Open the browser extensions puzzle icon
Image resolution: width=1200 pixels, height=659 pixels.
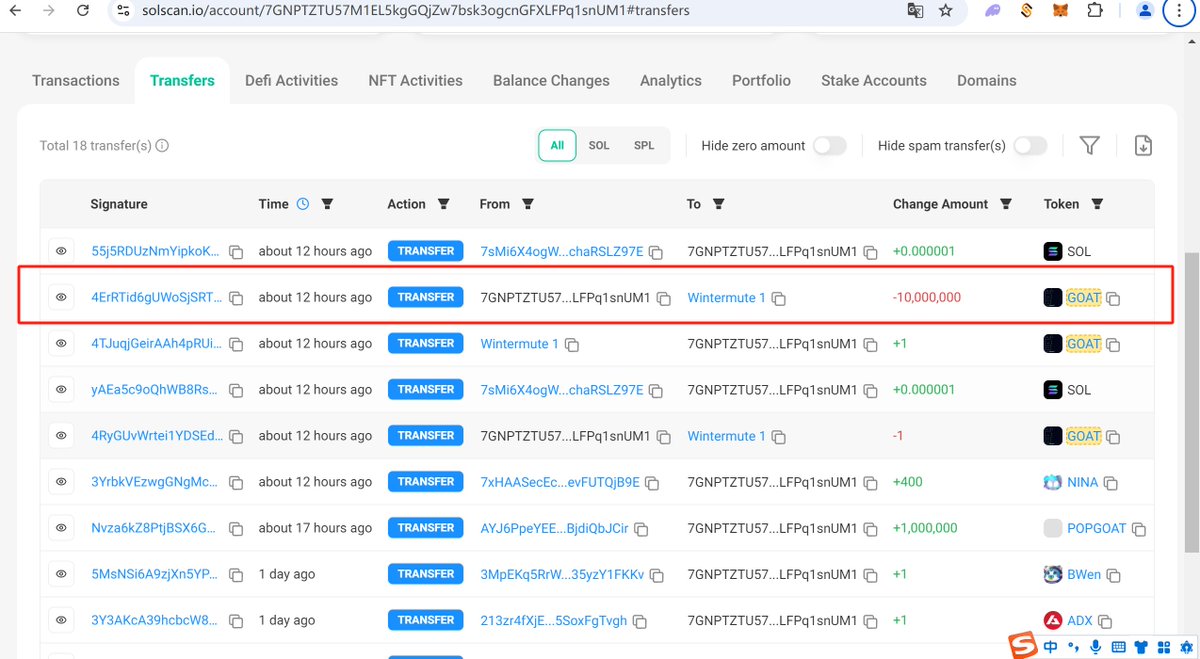pos(1094,10)
